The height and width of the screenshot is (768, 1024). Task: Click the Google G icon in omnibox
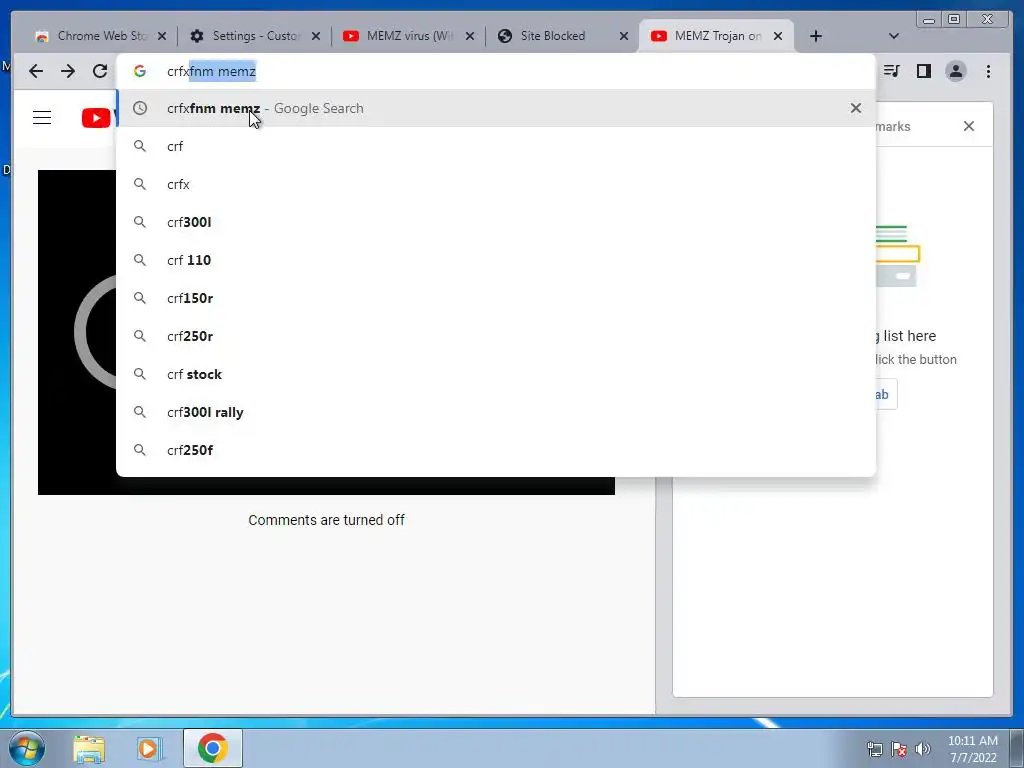(x=140, y=71)
